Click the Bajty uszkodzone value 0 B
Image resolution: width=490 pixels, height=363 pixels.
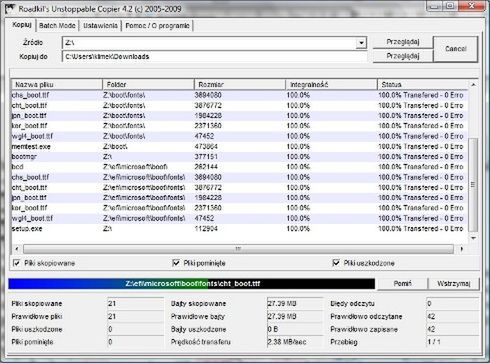click(295, 329)
